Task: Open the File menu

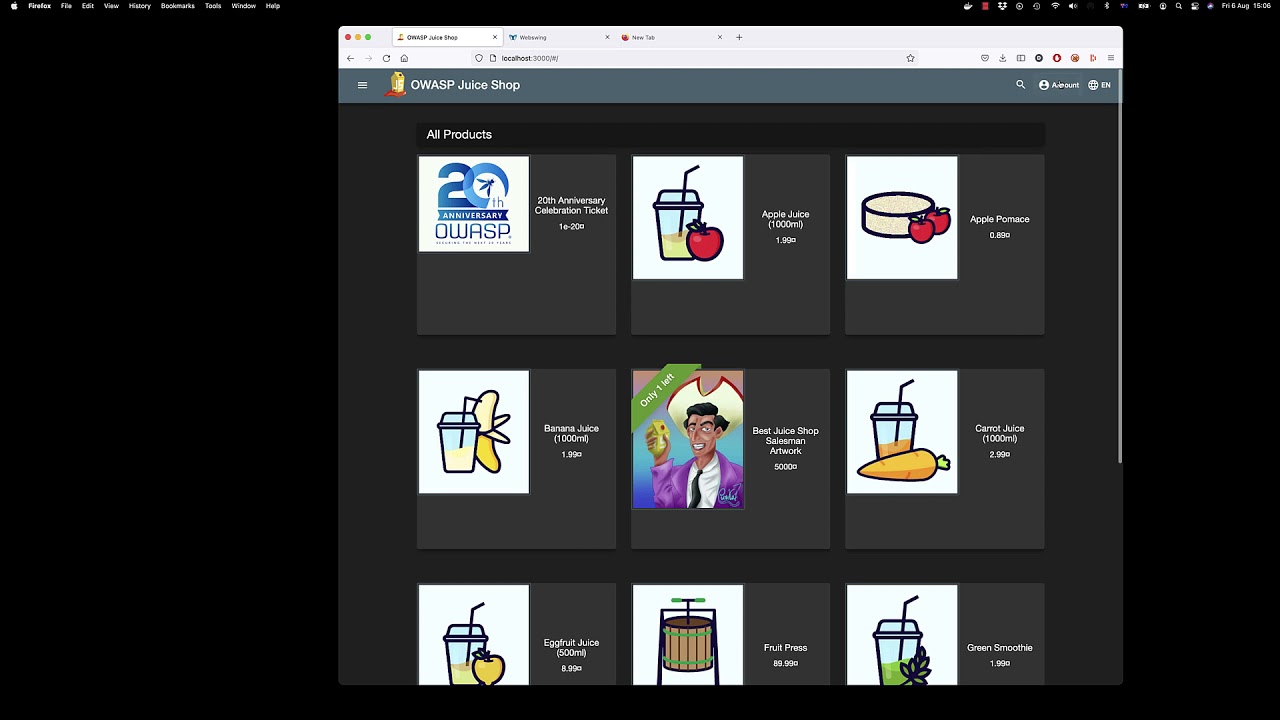Action: 66,6
